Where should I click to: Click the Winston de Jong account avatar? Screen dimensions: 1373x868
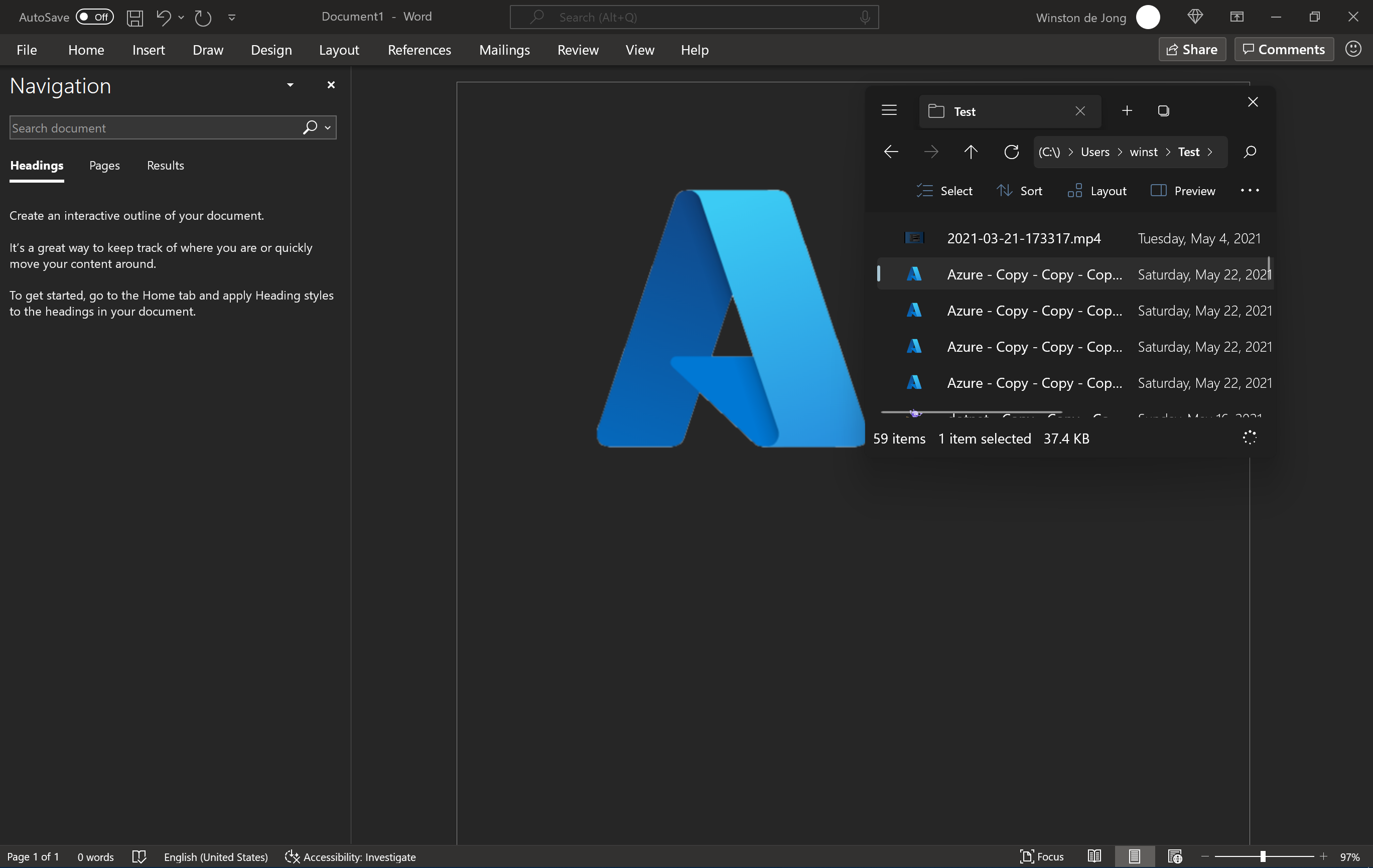[x=1148, y=17]
